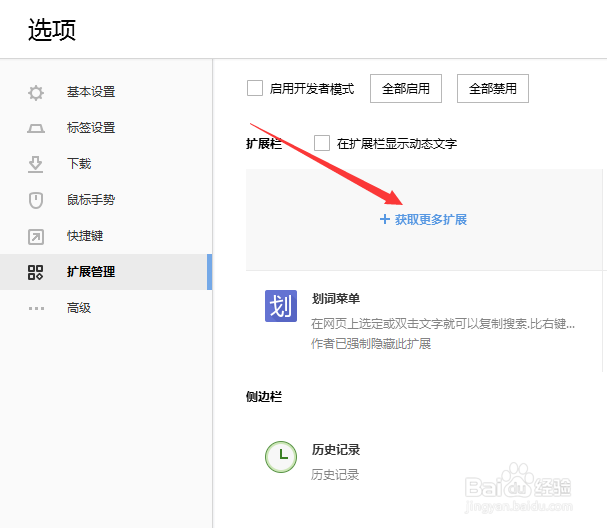Click the 扩展栏 section heading

click(264, 144)
